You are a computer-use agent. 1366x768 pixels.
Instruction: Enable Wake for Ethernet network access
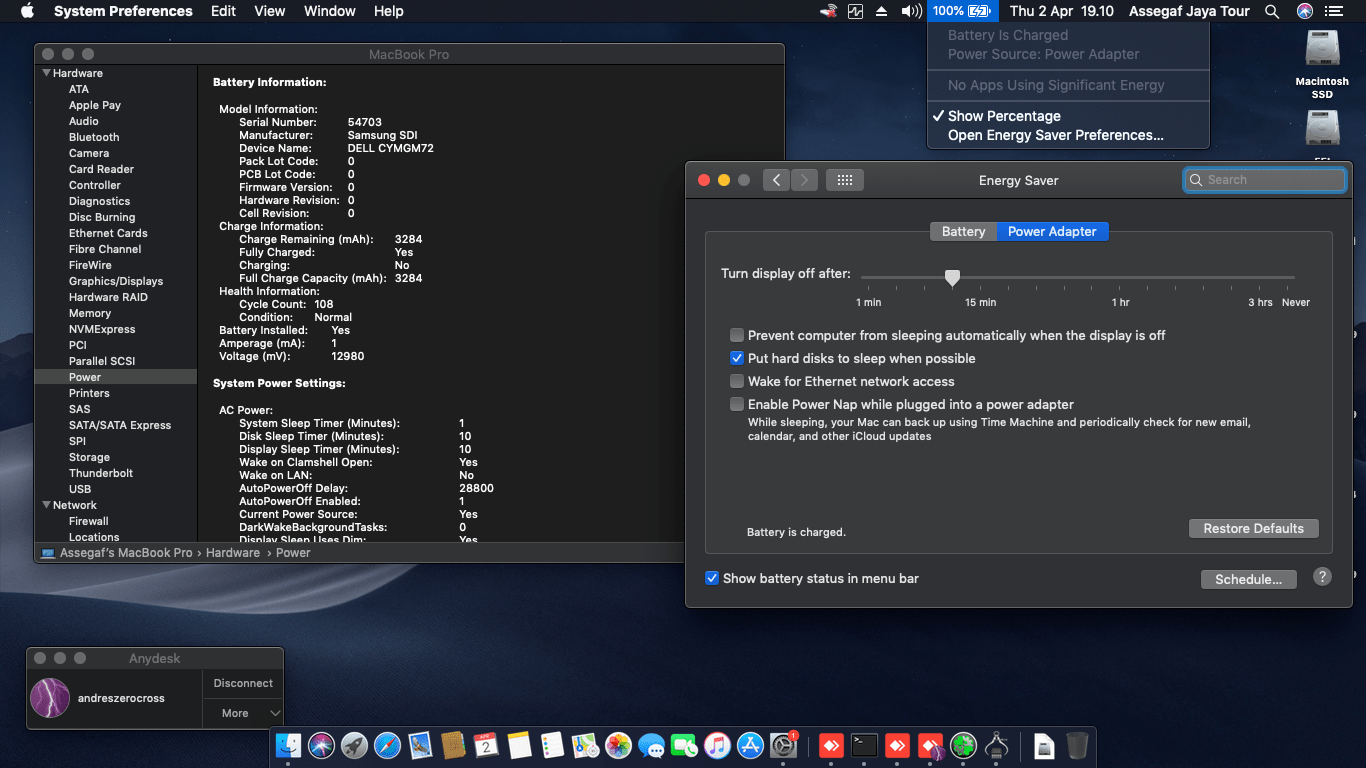[737, 381]
